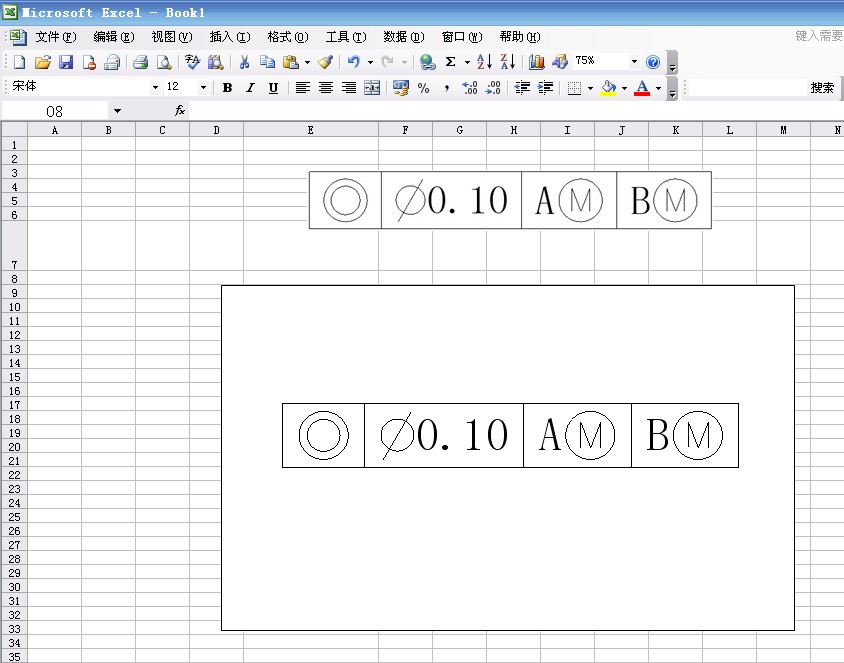844x663 pixels.
Task: Toggle the drawing toolbar icon
Action: (560, 62)
